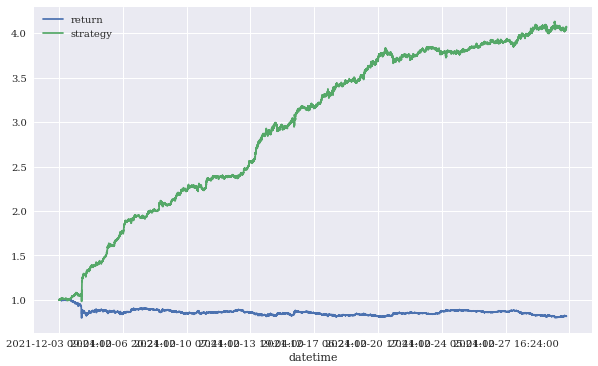Click the 'datetime' x-axis label
Viewport: 598px width, 366px height.
[x=313, y=357]
